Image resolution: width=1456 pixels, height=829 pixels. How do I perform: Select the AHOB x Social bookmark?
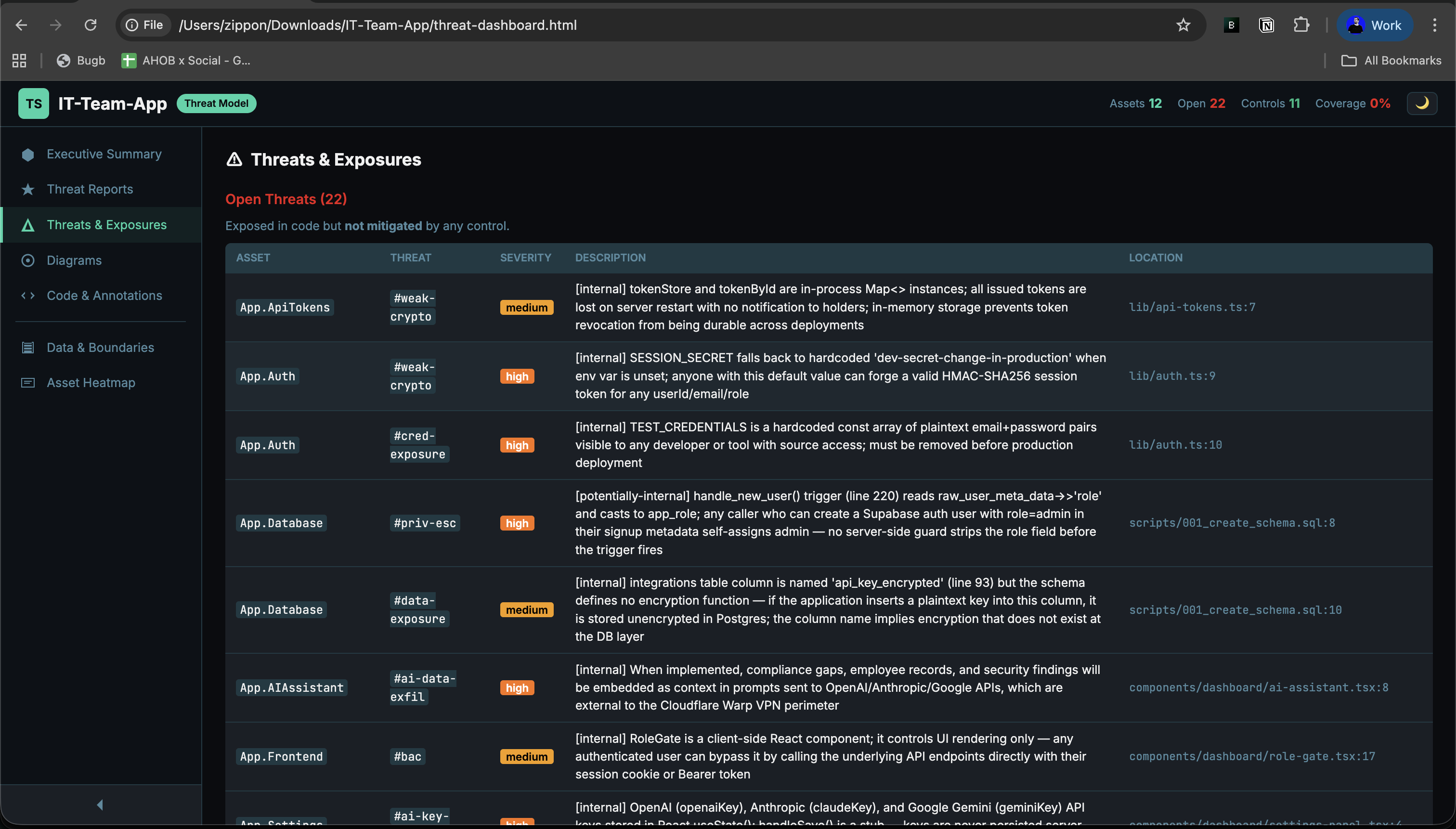[186, 60]
